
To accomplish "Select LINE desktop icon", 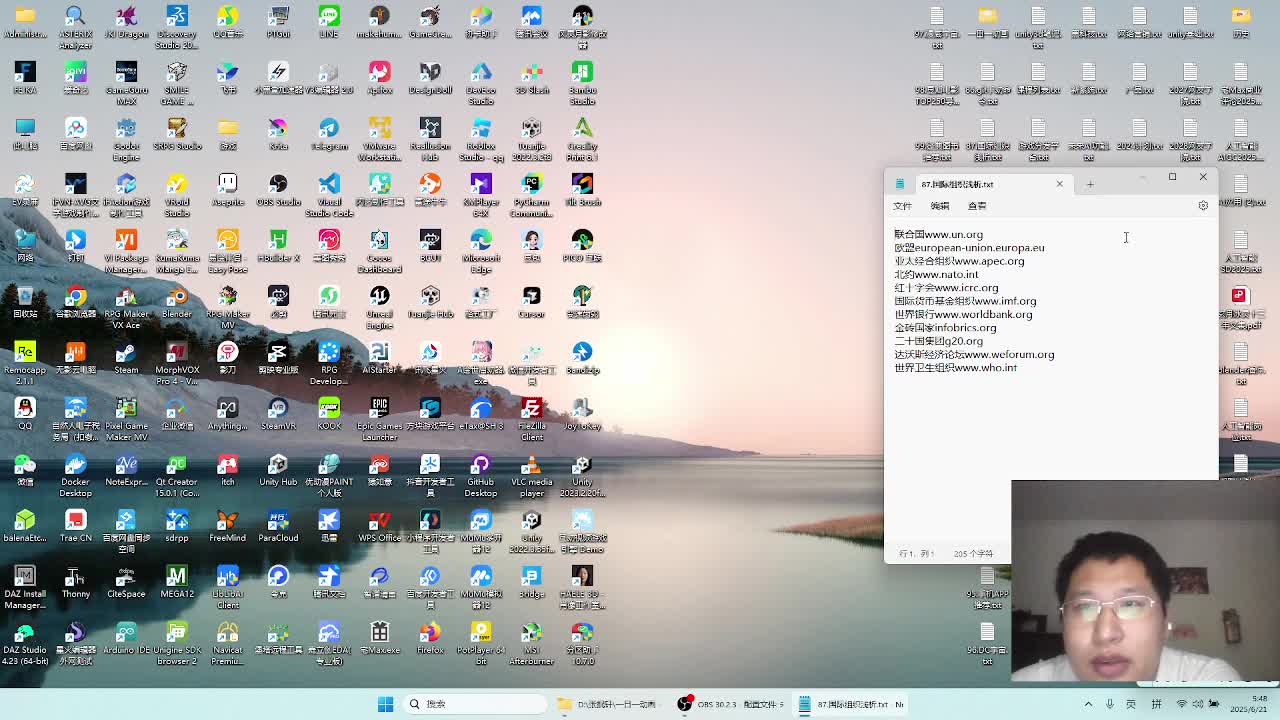I will point(329,22).
